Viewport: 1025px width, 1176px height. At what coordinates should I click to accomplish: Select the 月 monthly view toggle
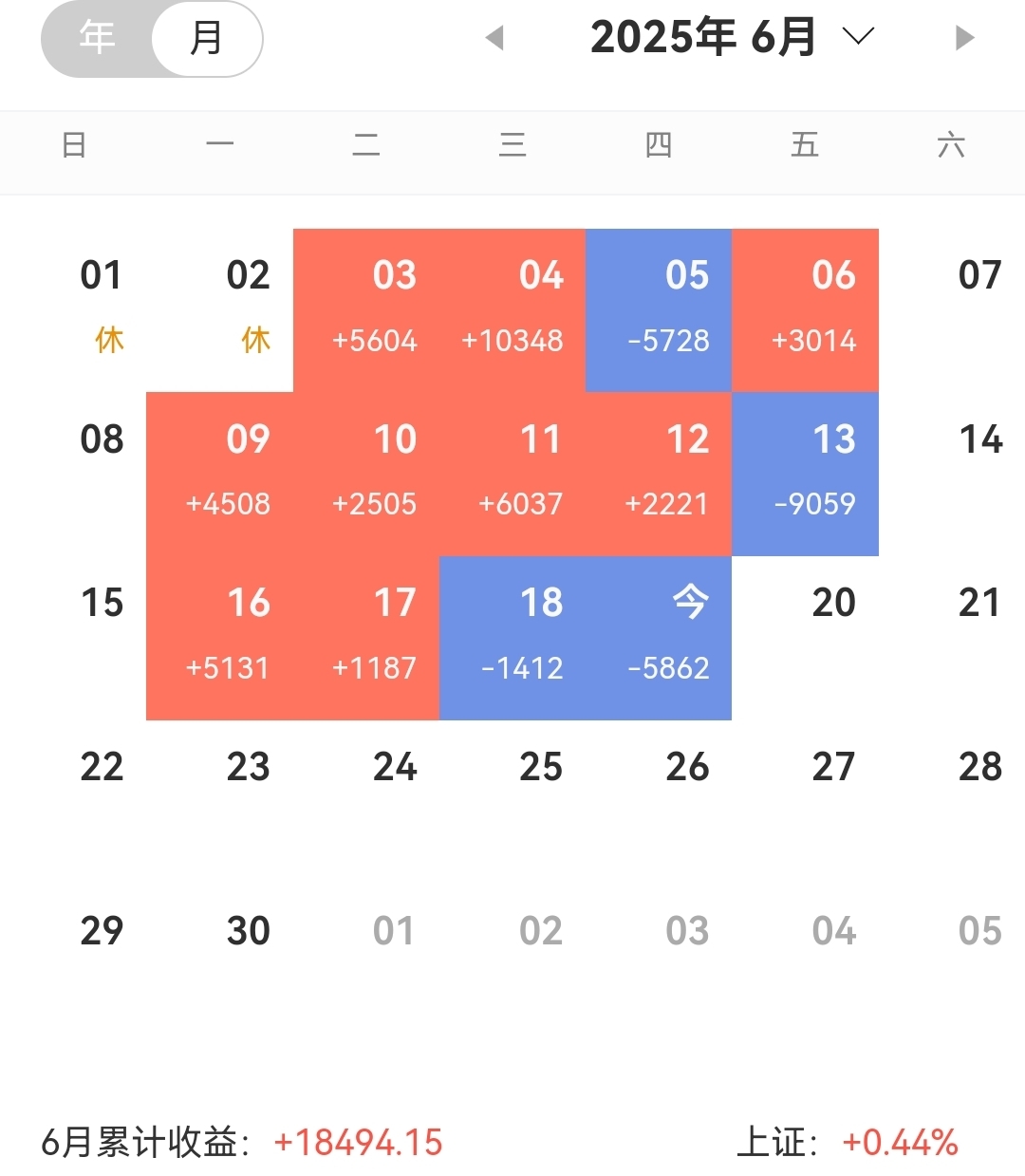pyautogui.click(x=206, y=38)
